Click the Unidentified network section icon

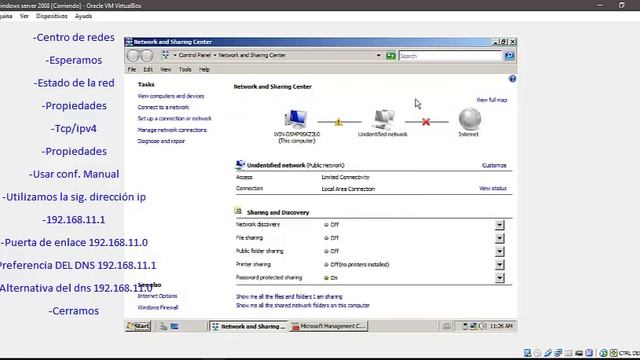240,164
